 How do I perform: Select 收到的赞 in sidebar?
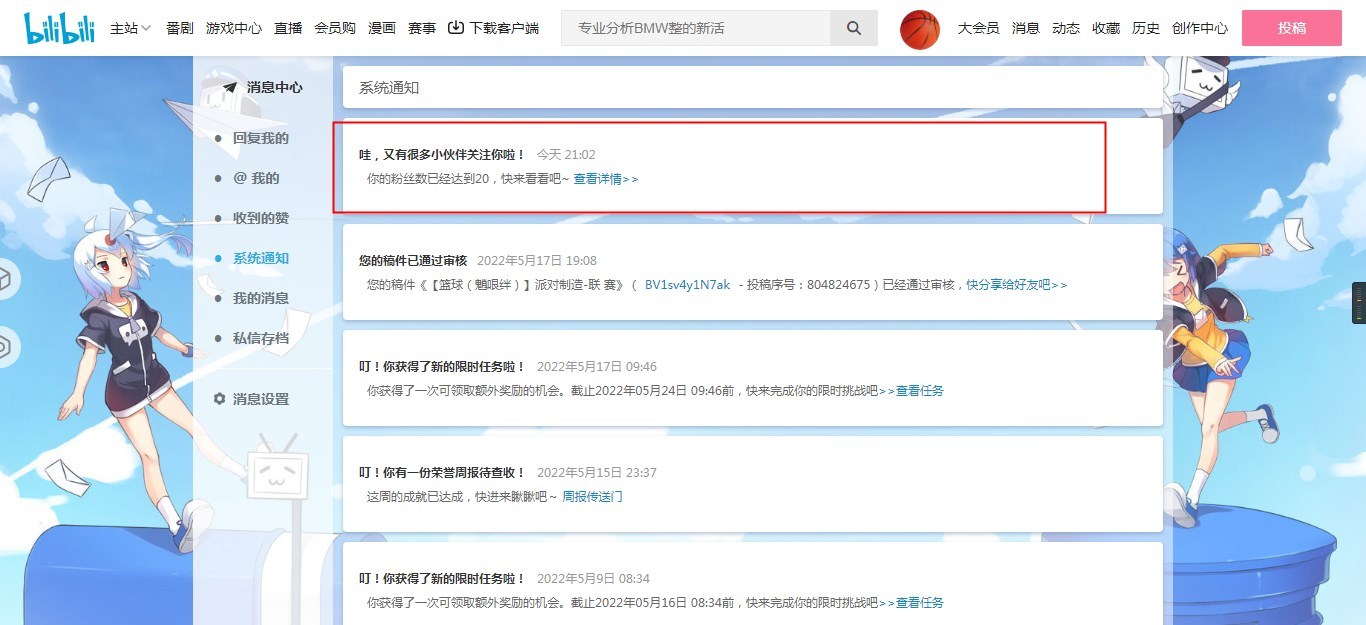(x=261, y=218)
